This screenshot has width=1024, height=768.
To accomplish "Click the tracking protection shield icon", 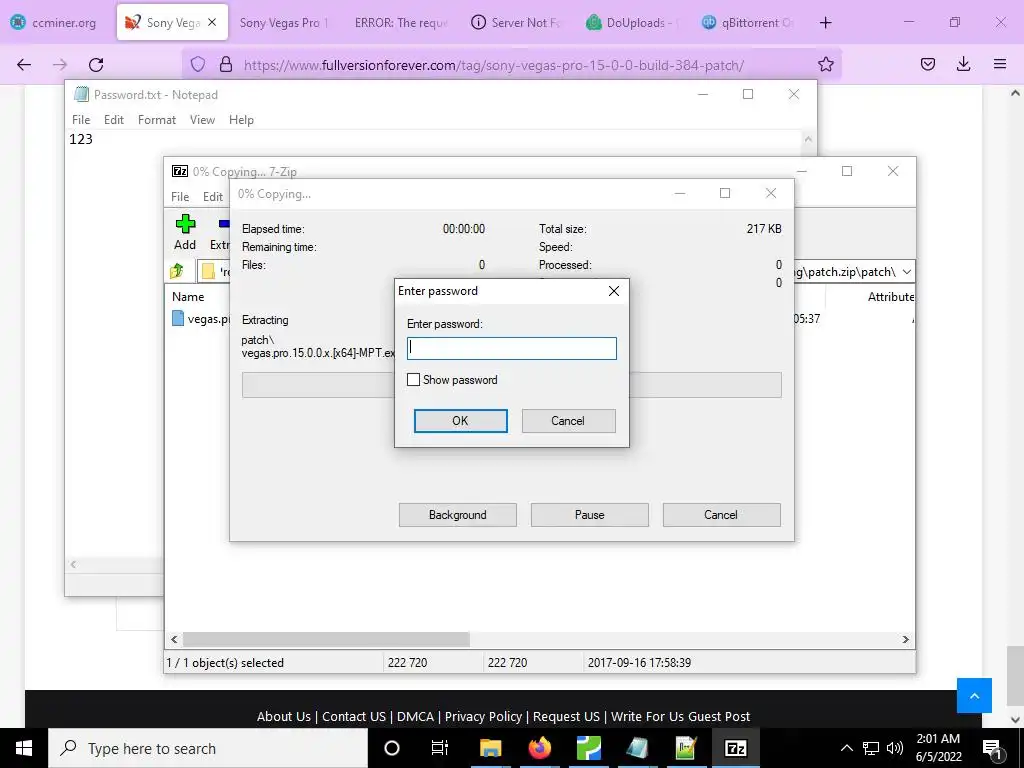I will coord(198,64).
